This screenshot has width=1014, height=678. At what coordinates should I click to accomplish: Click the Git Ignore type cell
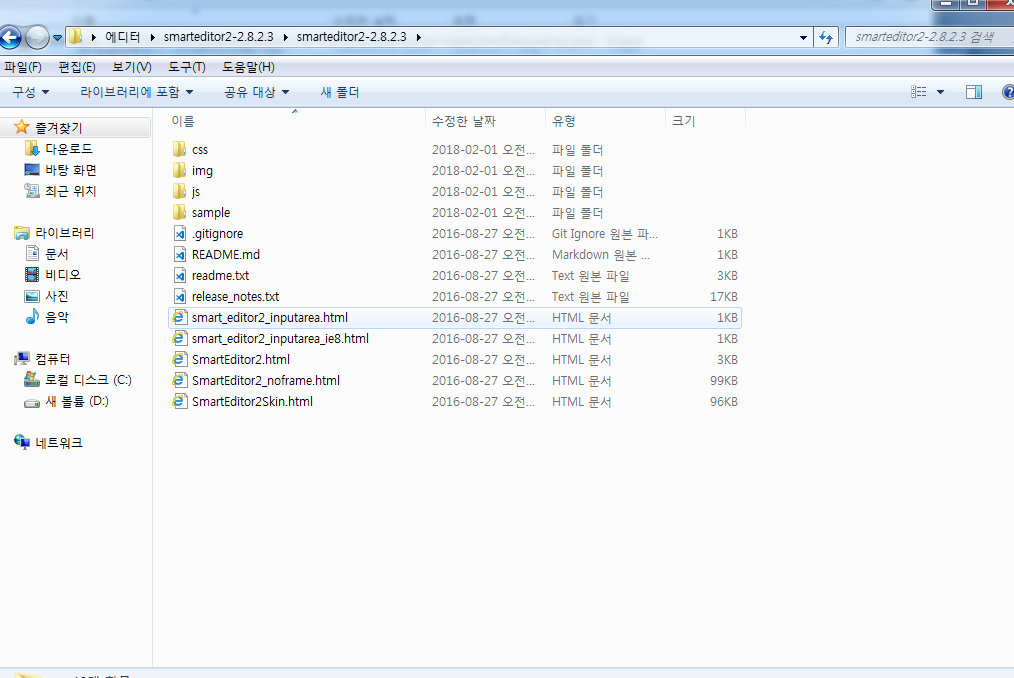tap(605, 234)
